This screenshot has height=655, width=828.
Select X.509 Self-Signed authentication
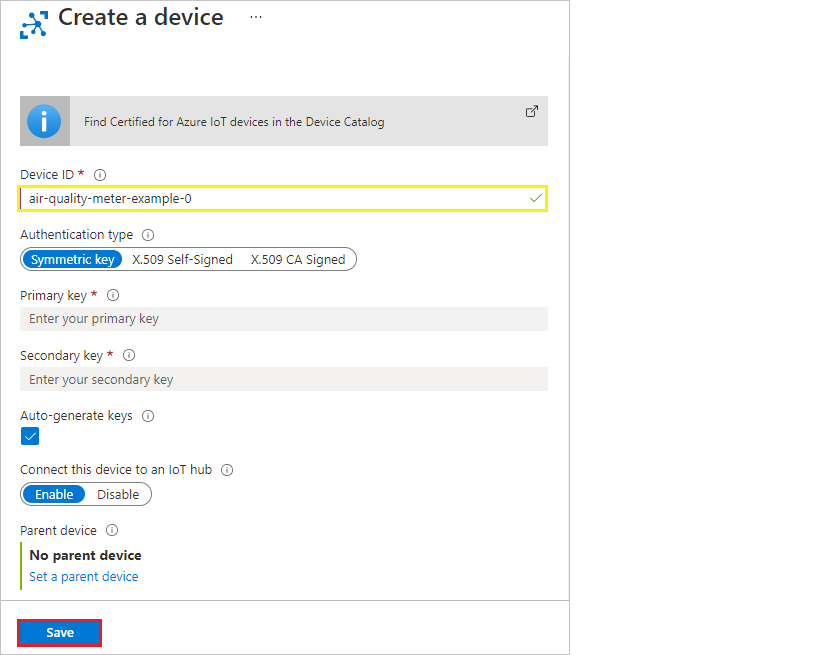pos(179,259)
